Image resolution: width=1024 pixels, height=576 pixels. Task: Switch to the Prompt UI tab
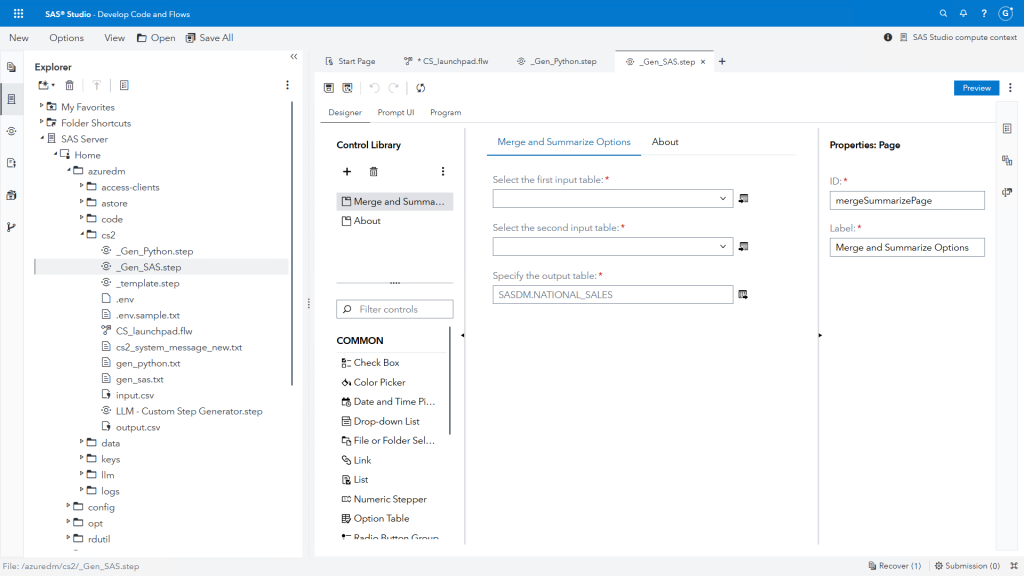(395, 113)
